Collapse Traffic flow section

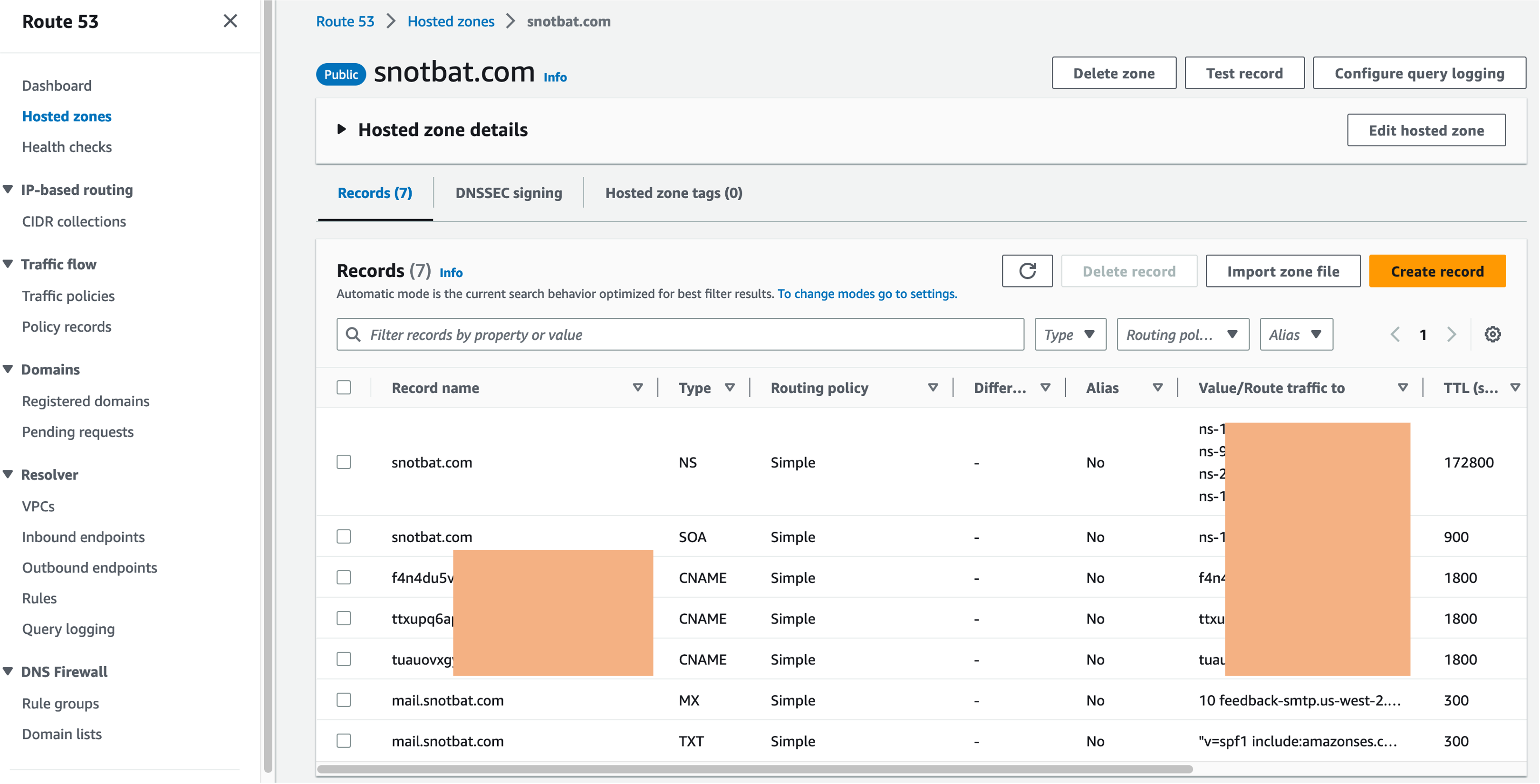(x=8, y=264)
